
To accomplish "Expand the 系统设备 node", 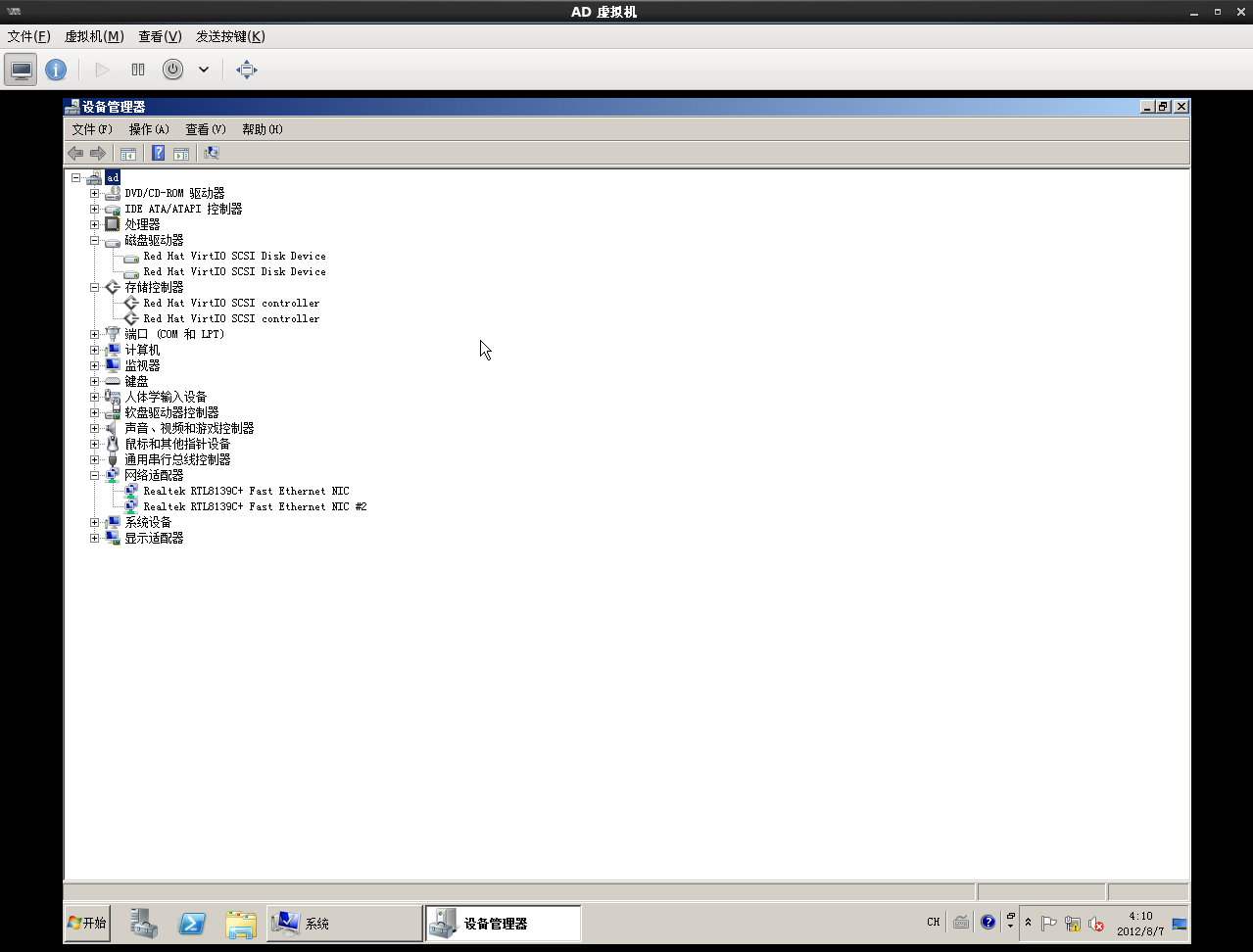I will click(x=94, y=522).
